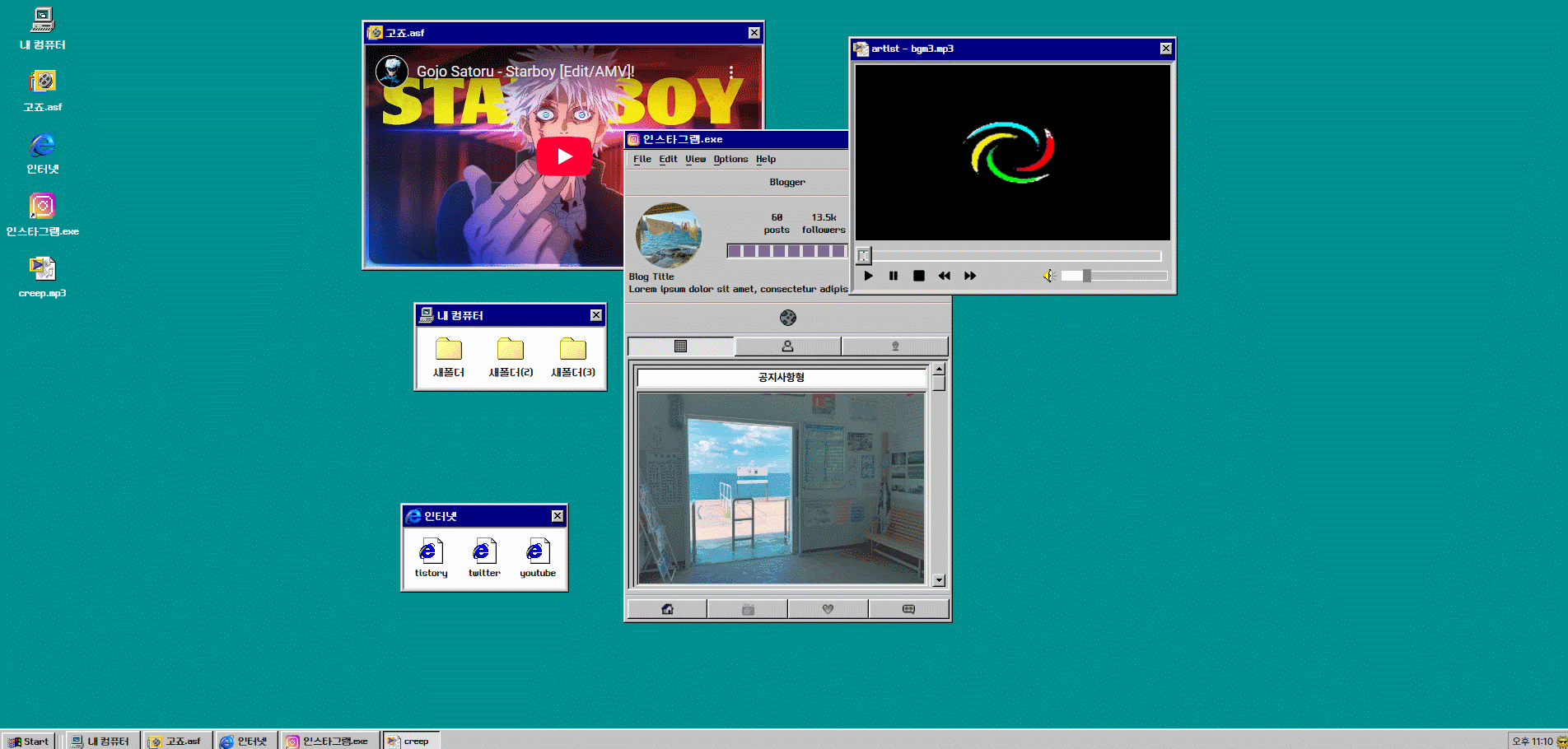
Task: Open the tistory shortcut
Action: click(431, 557)
